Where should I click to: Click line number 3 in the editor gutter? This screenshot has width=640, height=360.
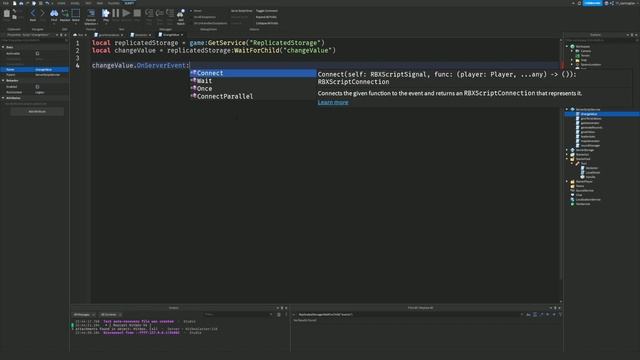[x=78, y=58]
